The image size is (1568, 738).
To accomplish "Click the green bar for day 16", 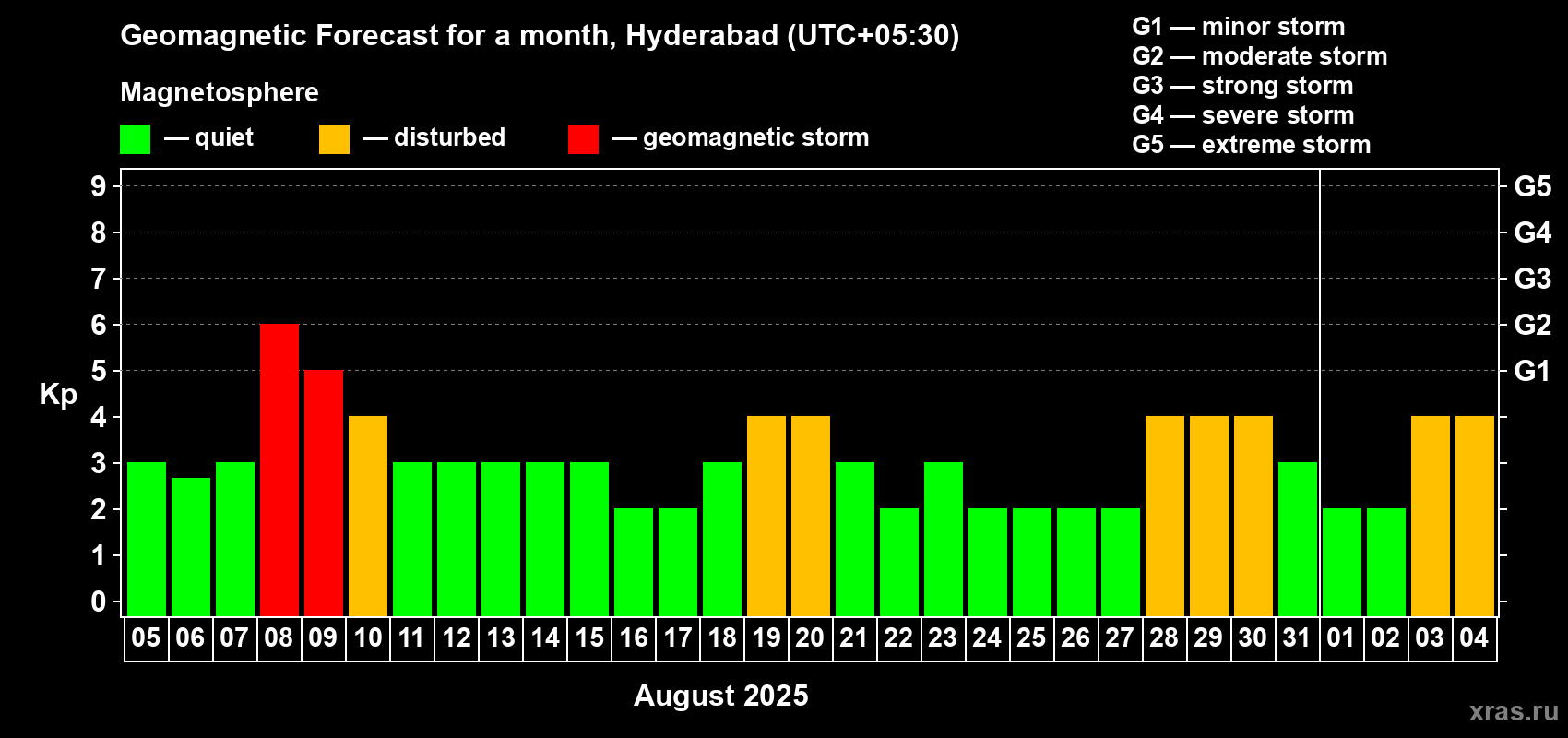I will pos(634,562).
